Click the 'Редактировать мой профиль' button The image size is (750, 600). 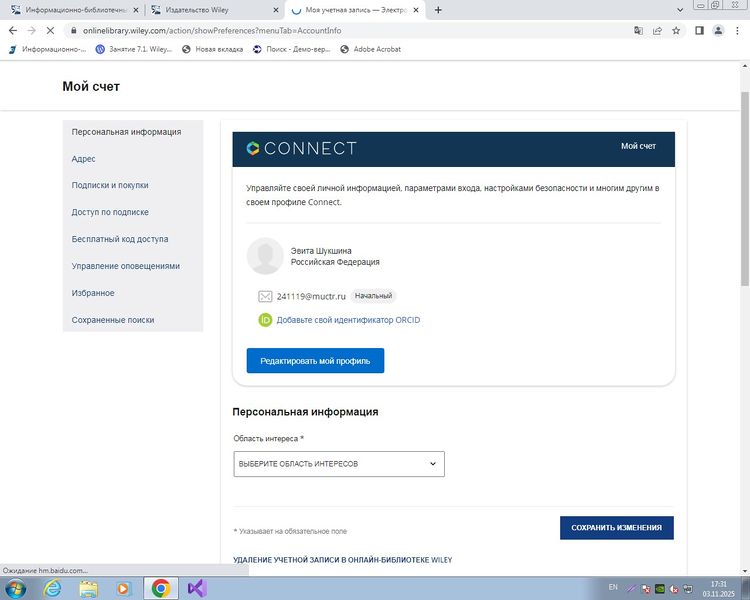[315, 360]
